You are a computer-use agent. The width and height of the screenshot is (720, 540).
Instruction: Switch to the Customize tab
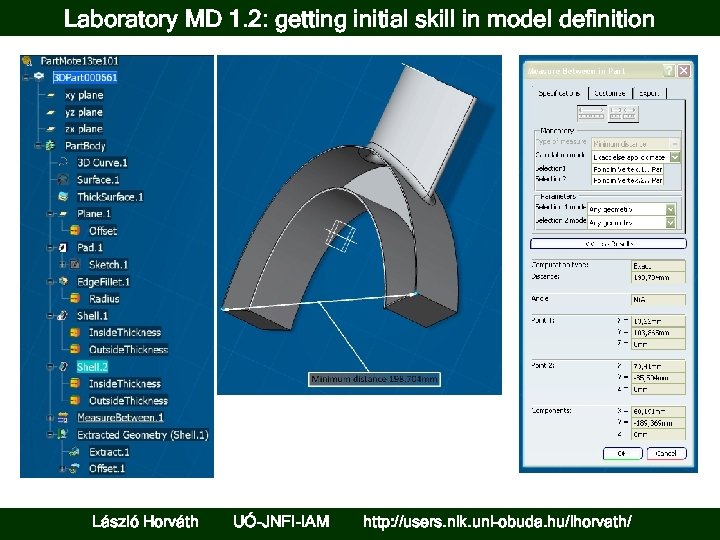(610, 93)
